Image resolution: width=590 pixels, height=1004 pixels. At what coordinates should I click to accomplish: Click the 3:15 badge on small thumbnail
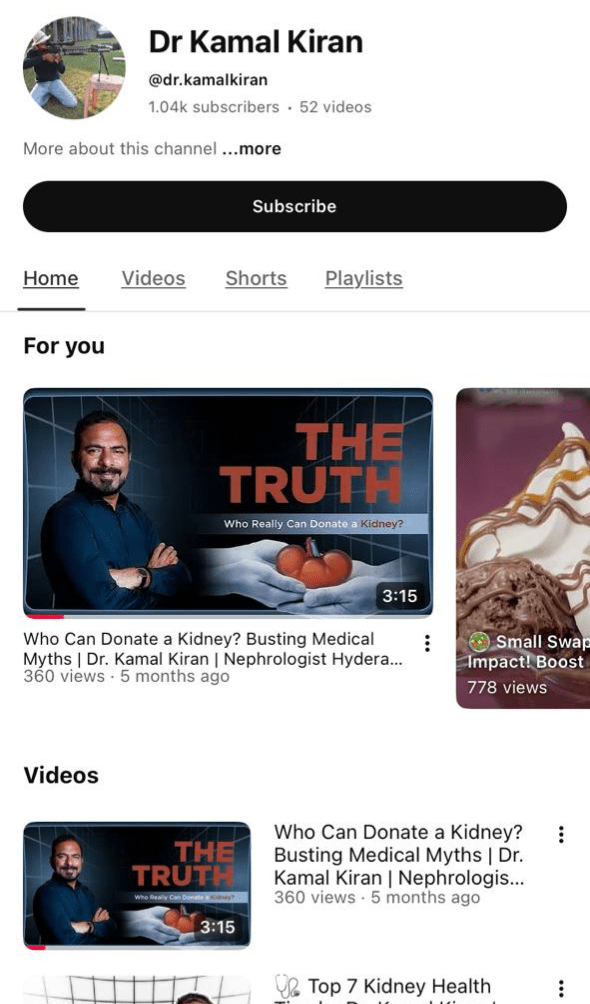click(x=217, y=927)
